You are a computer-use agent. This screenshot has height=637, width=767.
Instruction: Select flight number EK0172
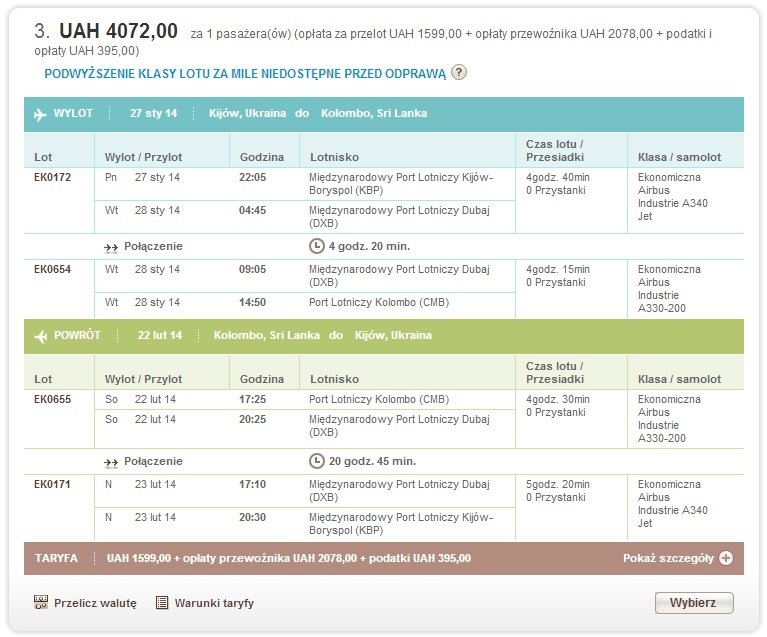pos(52,177)
